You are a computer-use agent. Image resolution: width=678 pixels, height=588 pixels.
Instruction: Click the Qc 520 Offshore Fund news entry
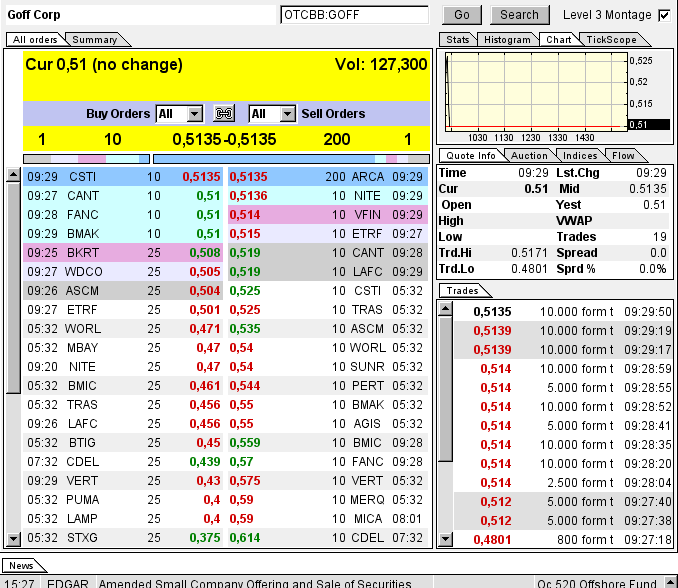[x=597, y=583]
